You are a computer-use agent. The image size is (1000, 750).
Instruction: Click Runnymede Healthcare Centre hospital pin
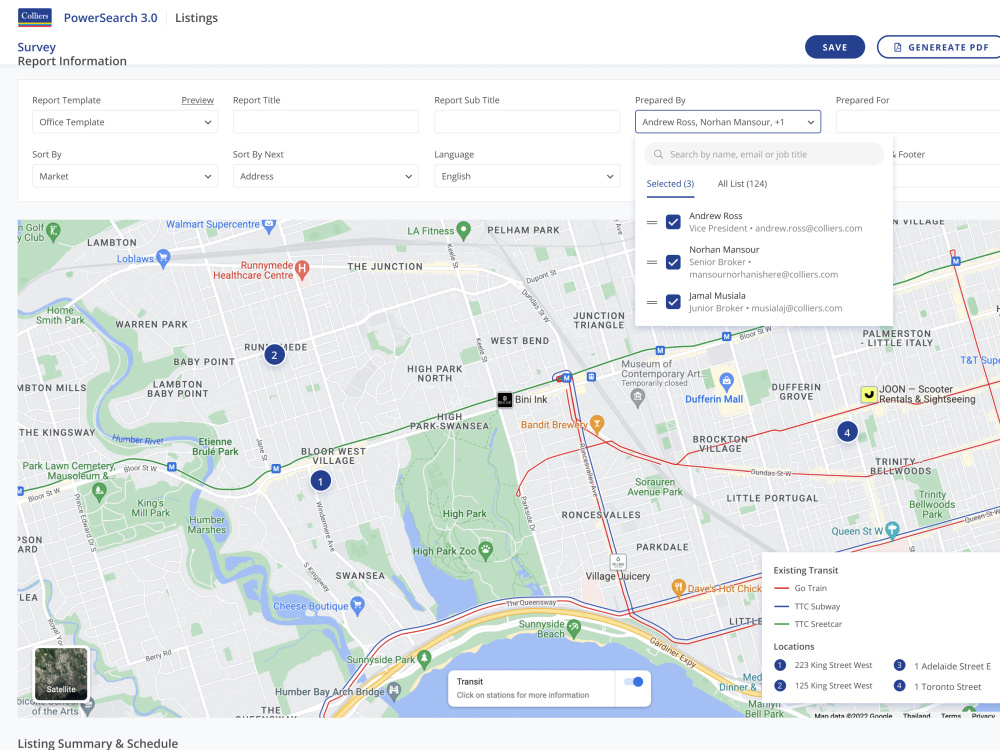click(302, 269)
